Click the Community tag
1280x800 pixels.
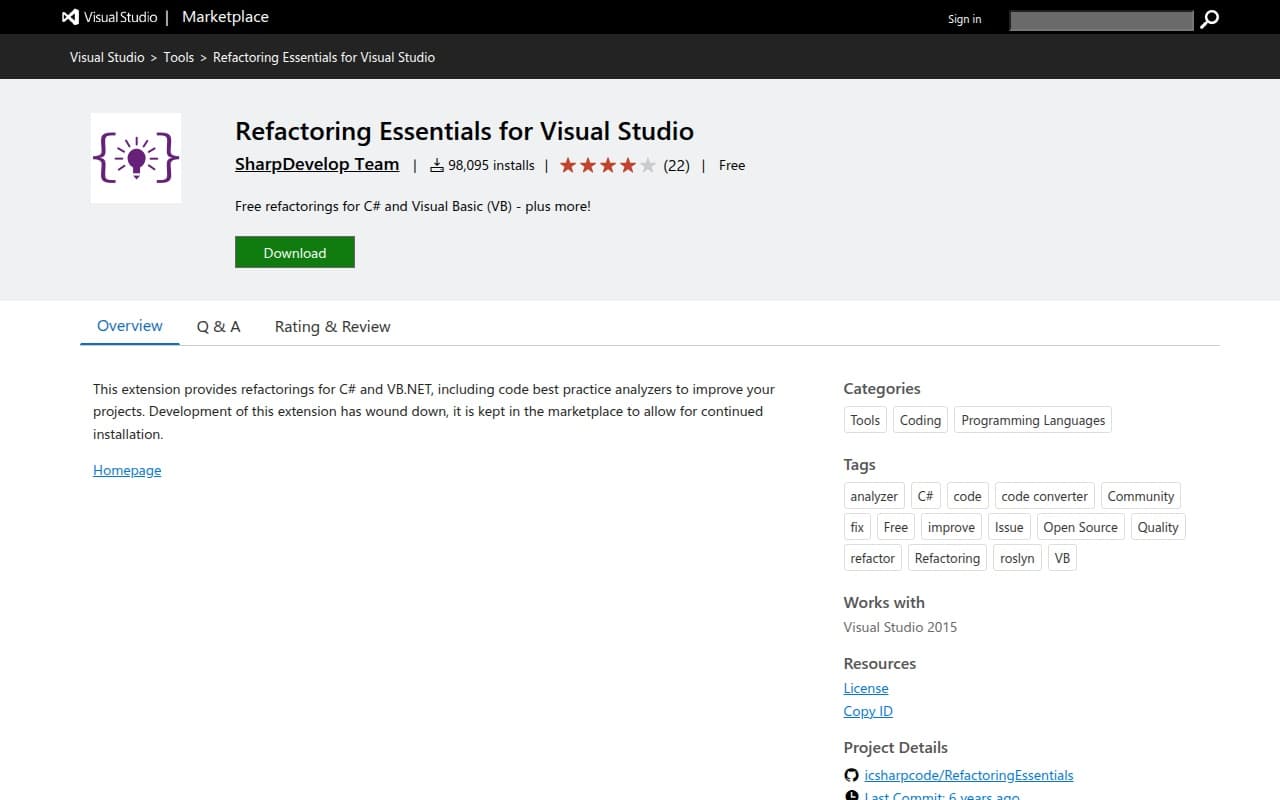(x=1141, y=496)
